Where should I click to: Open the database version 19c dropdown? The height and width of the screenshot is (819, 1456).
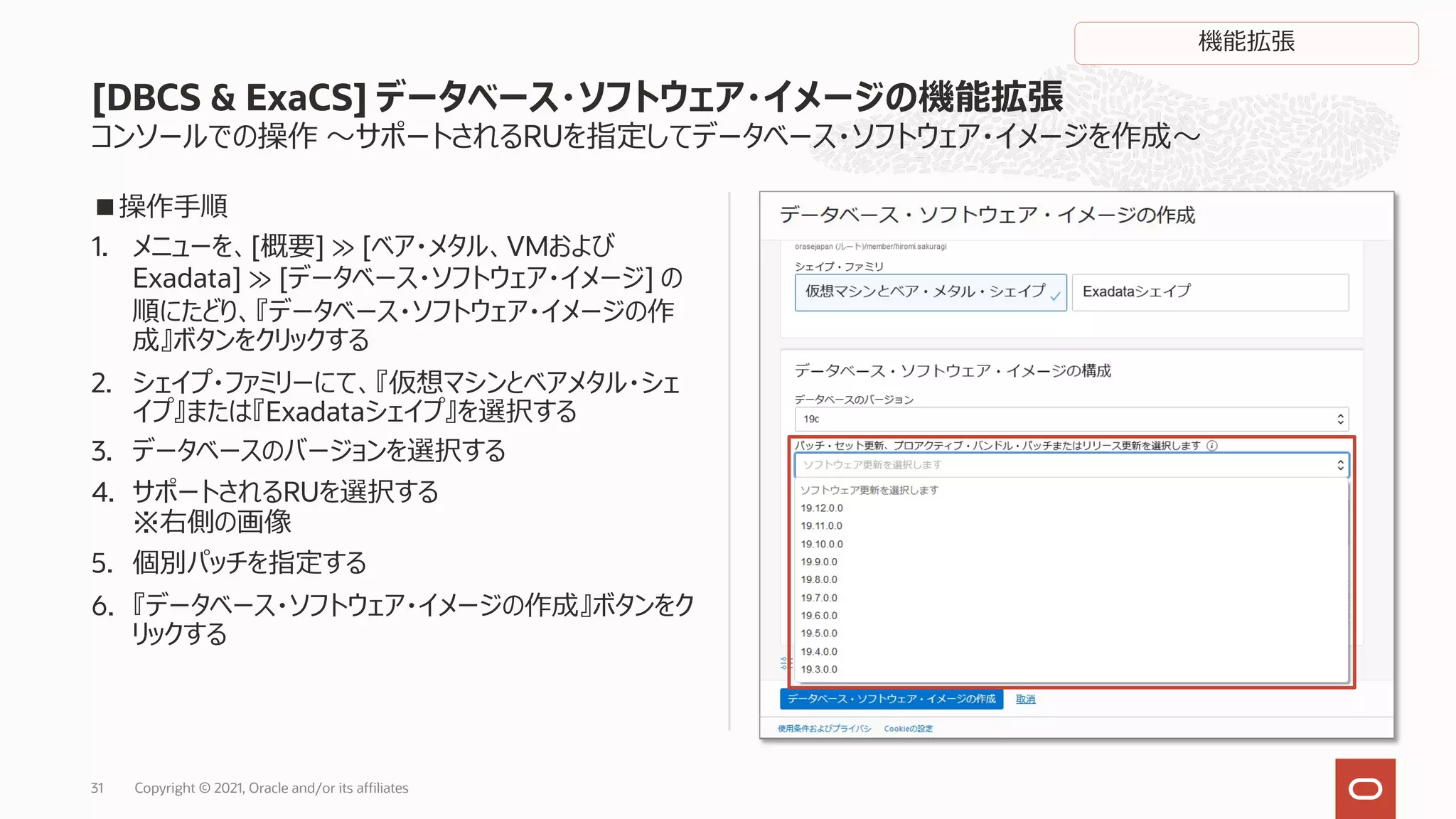(x=1071, y=419)
